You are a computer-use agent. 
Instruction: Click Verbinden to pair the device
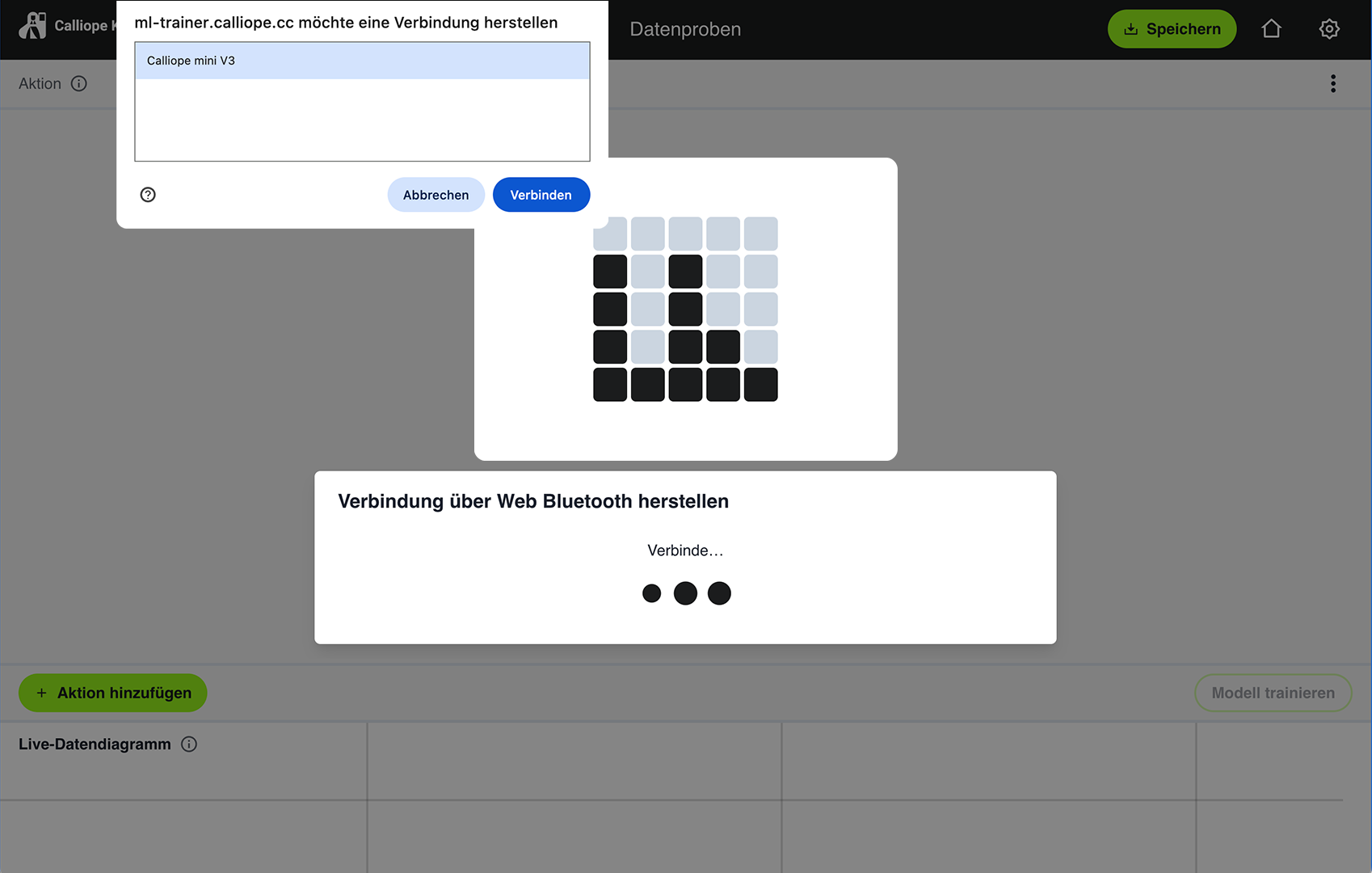pyautogui.click(x=541, y=195)
